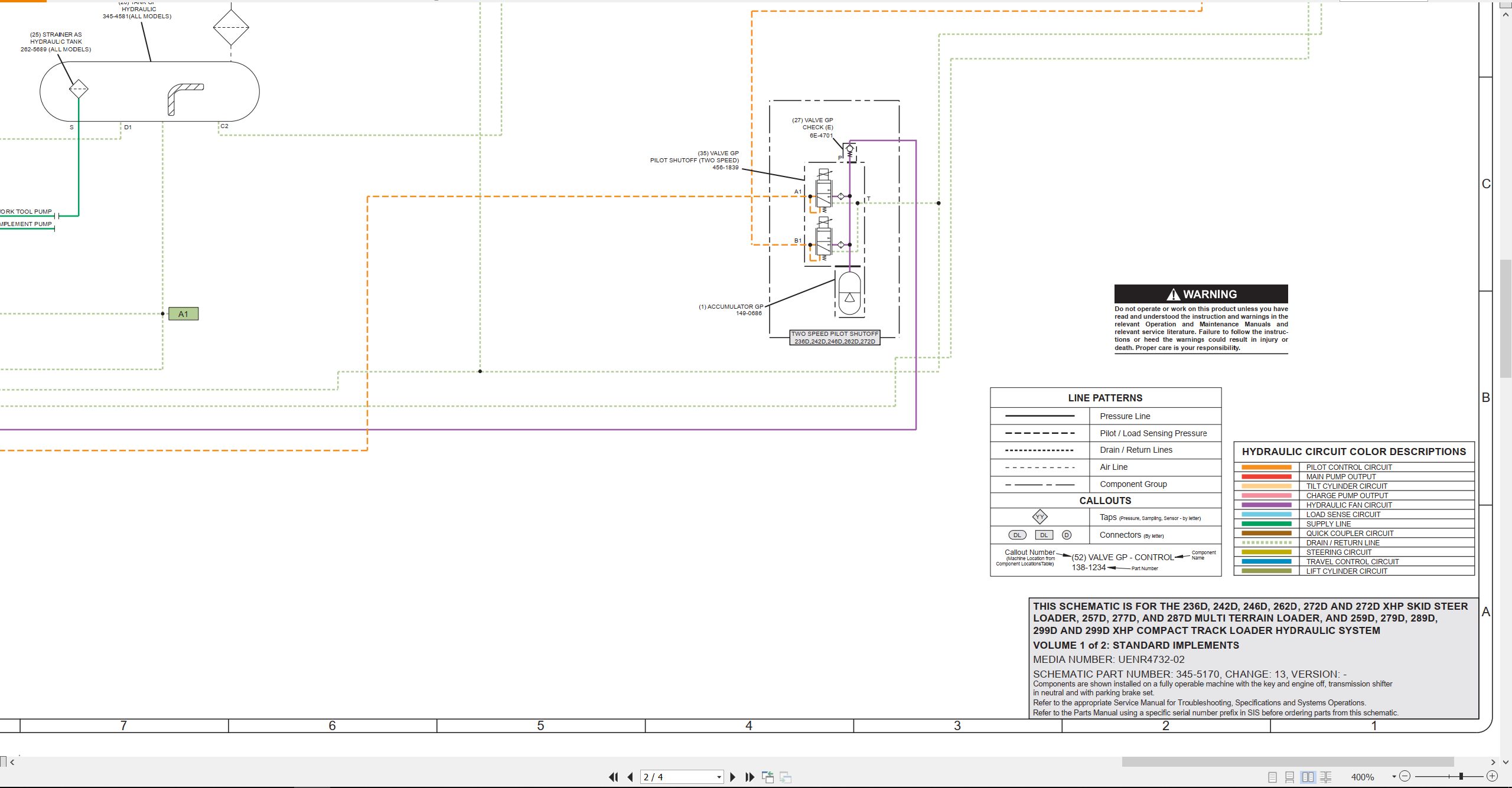Go to the next page
The height and width of the screenshot is (788, 1512).
(732, 777)
